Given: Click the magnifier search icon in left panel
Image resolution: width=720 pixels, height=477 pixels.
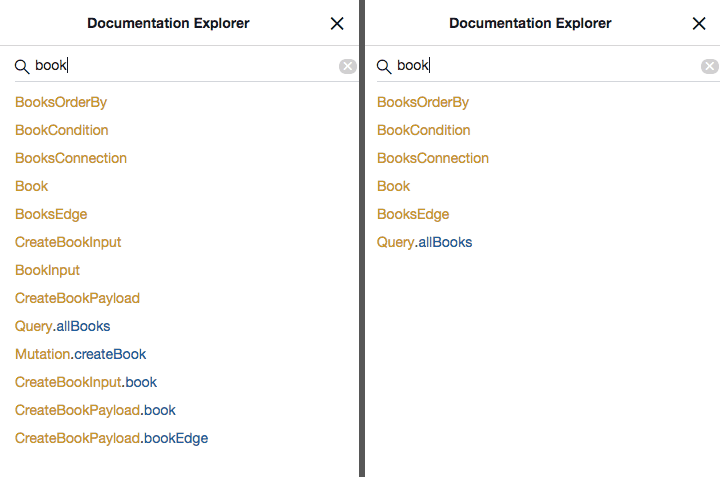Looking at the screenshot, I should [21, 66].
